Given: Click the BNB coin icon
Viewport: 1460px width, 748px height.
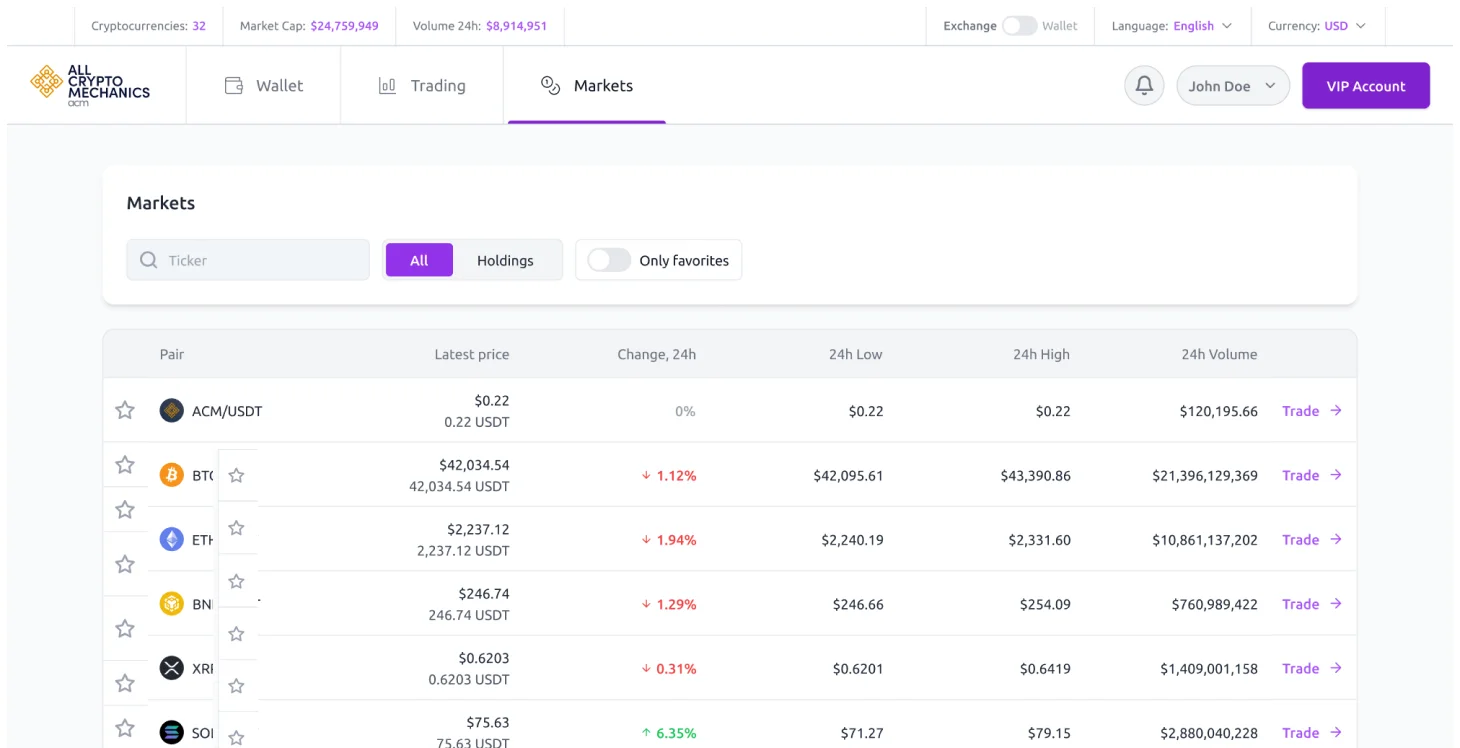Looking at the screenshot, I should 171,604.
